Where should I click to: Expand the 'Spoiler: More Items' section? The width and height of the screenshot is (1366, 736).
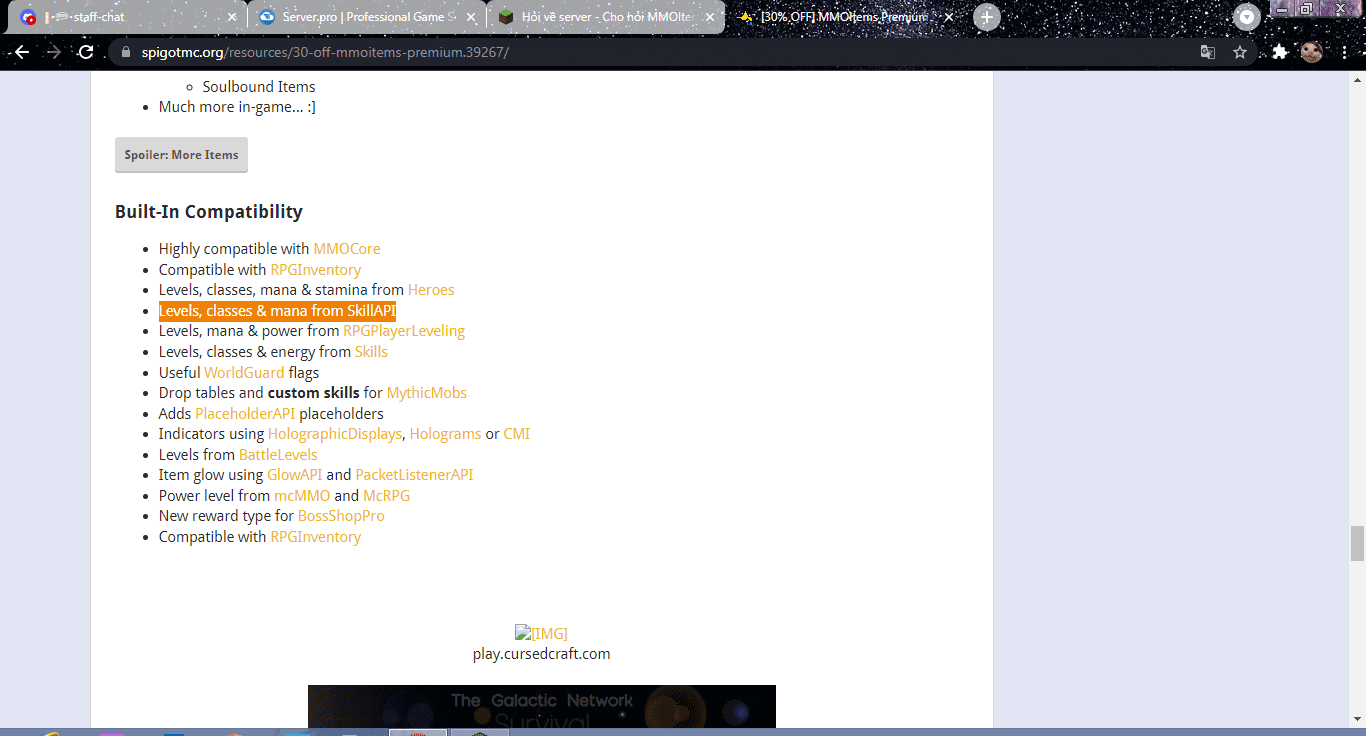(x=181, y=155)
